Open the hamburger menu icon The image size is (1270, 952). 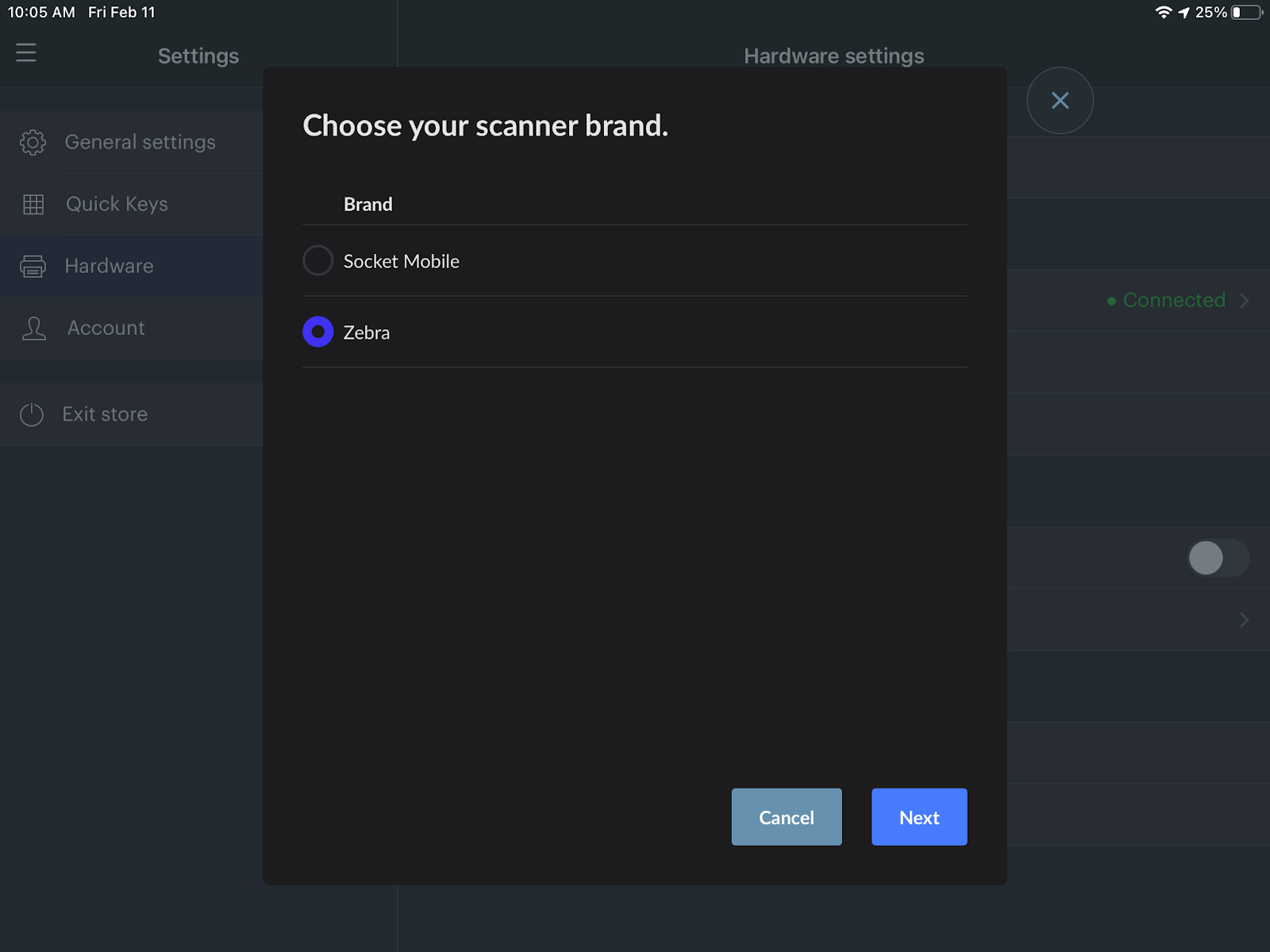tap(26, 52)
